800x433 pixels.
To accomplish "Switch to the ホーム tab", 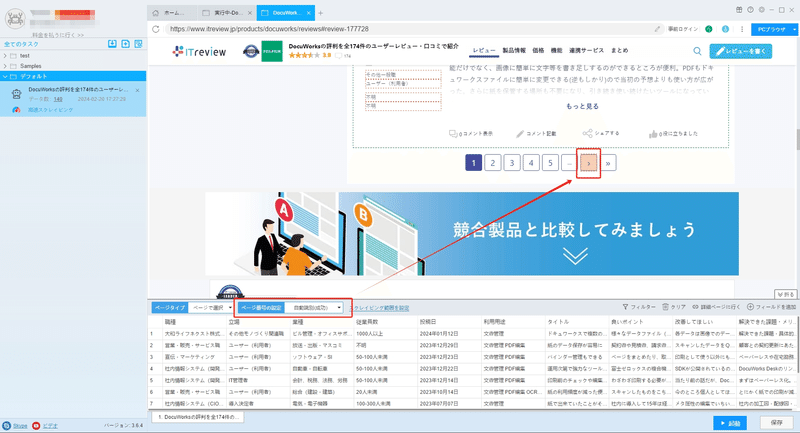I will [172, 13].
